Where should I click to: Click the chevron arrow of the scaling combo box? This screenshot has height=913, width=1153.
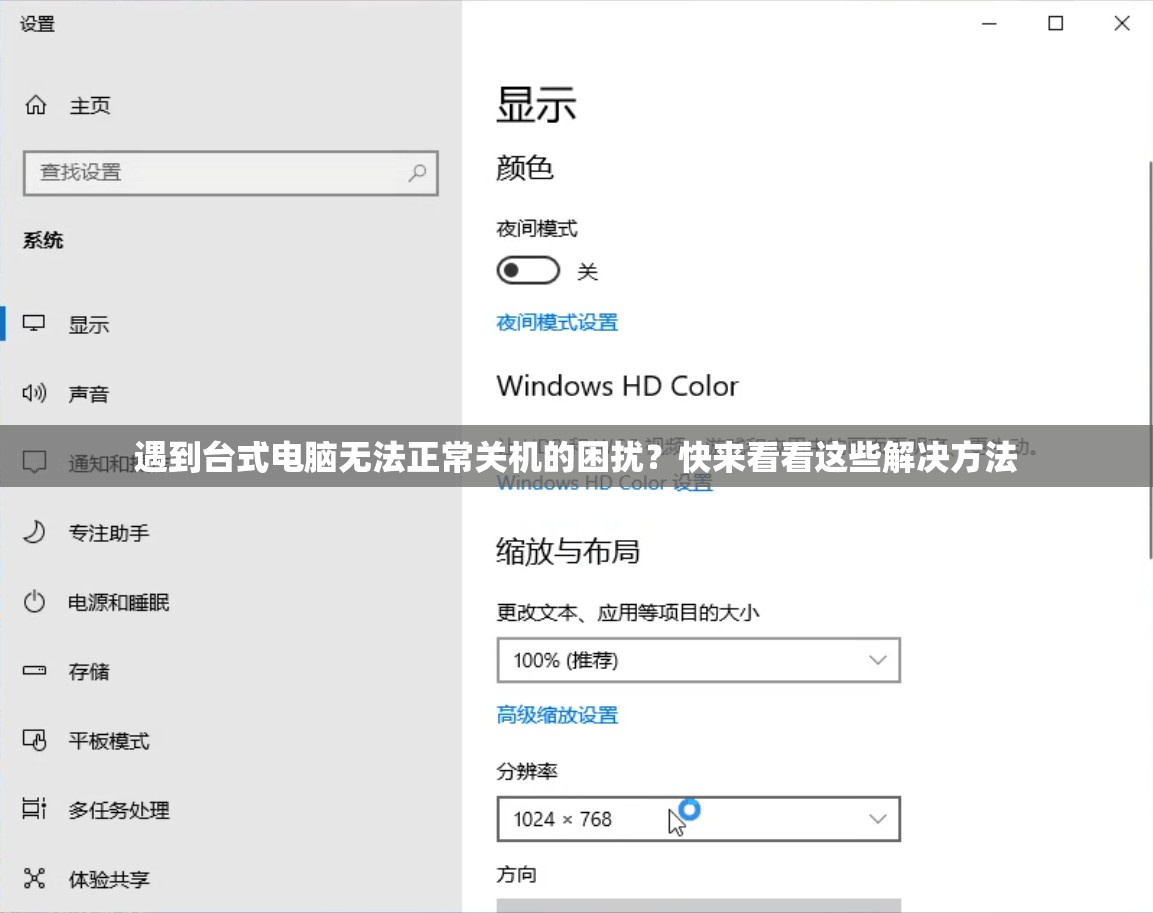[877, 660]
